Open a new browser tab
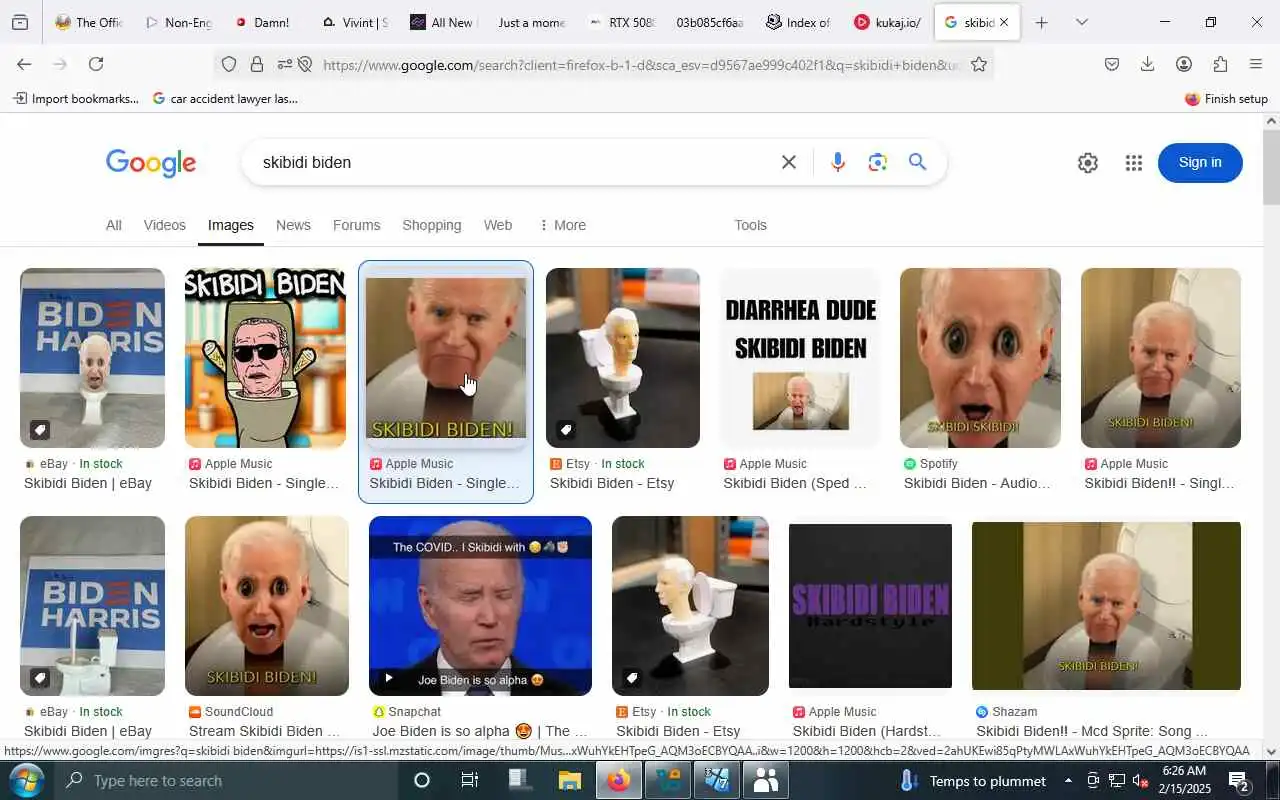1280x800 pixels. point(1041,22)
